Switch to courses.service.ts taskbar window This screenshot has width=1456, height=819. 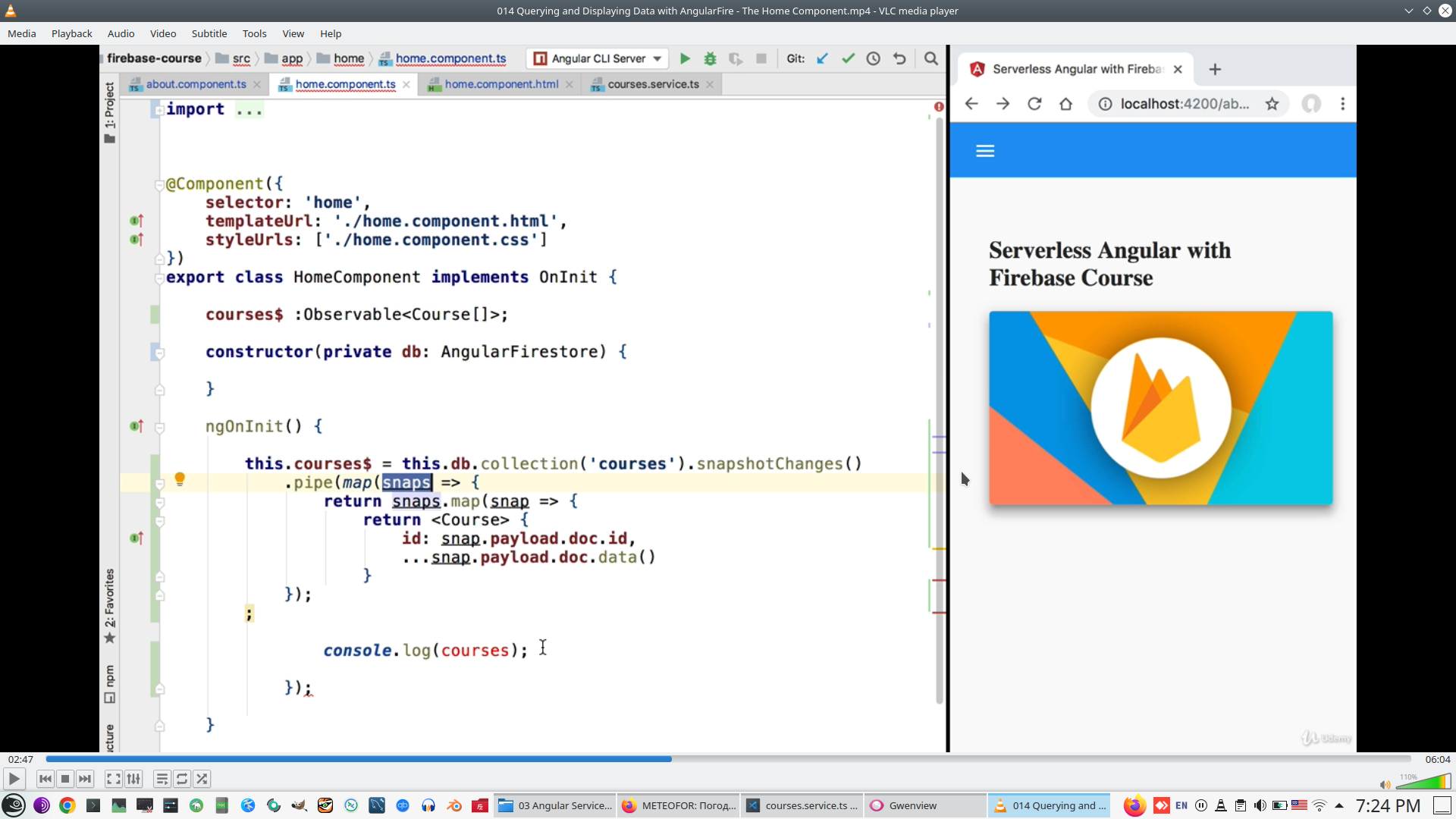pyautogui.click(x=802, y=805)
